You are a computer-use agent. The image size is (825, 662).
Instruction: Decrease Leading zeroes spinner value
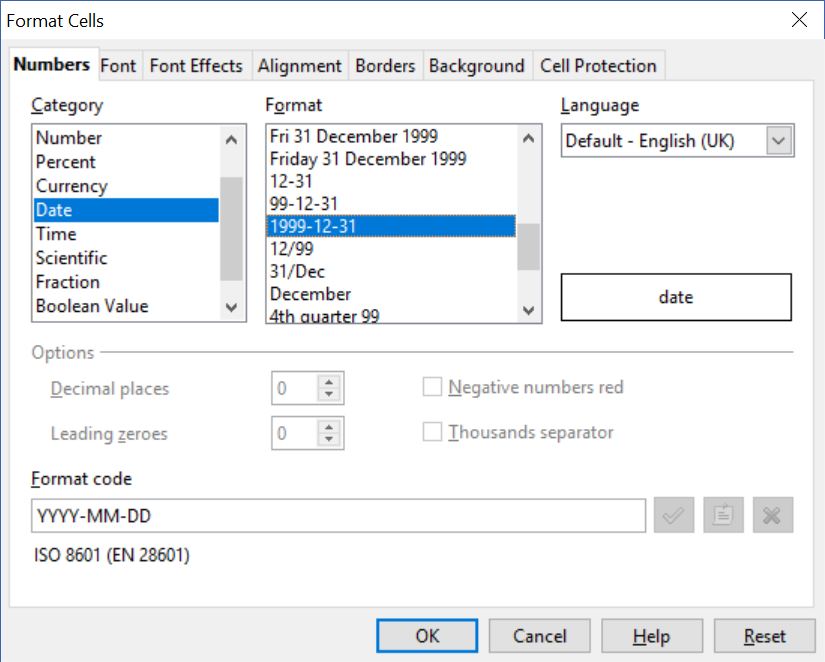(x=329, y=440)
